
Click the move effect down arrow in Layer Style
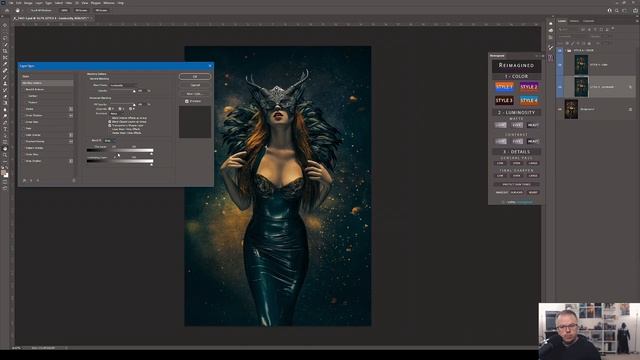tap(38, 180)
